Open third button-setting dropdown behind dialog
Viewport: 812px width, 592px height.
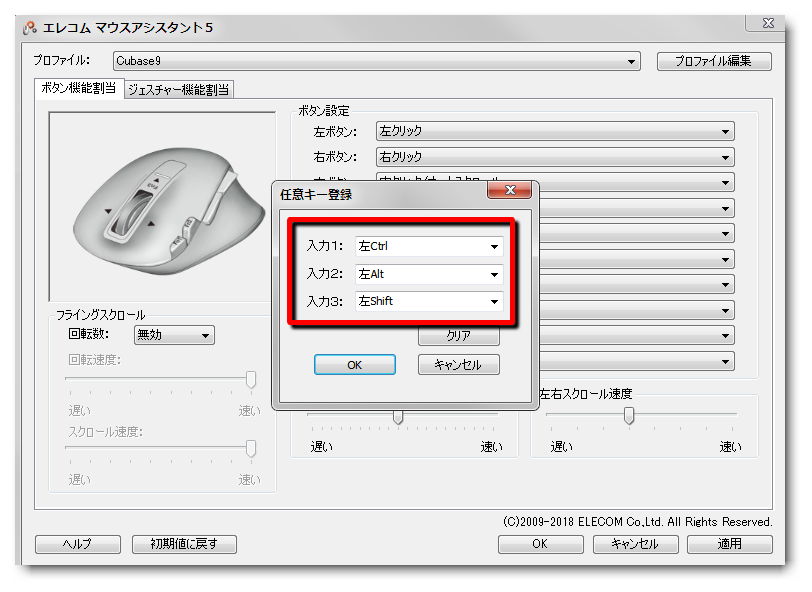pos(726,183)
